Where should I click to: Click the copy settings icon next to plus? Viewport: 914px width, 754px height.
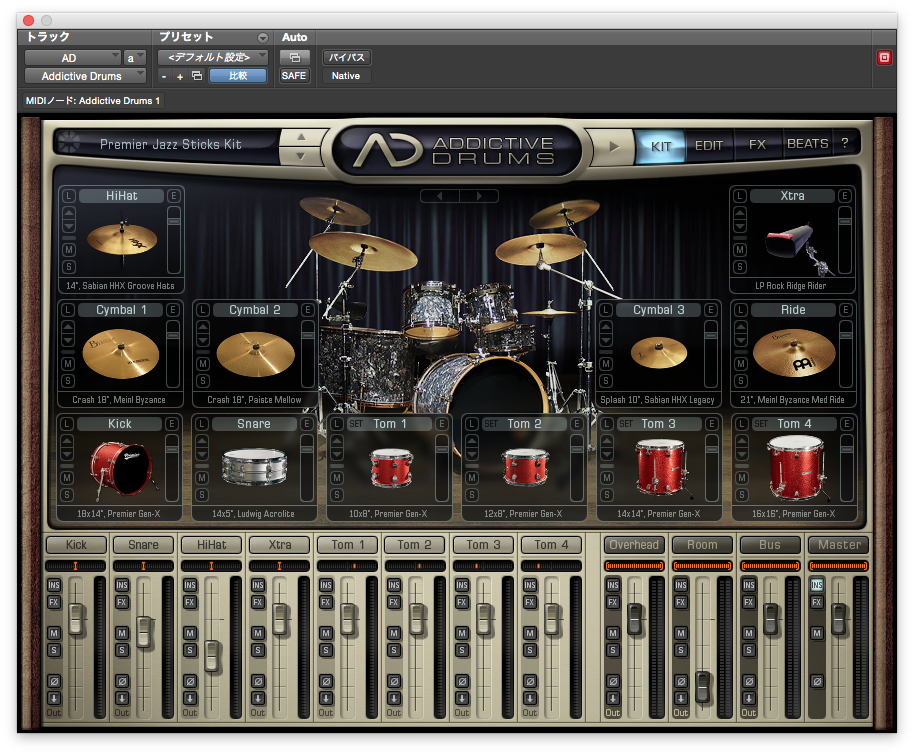pyautogui.click(x=197, y=76)
